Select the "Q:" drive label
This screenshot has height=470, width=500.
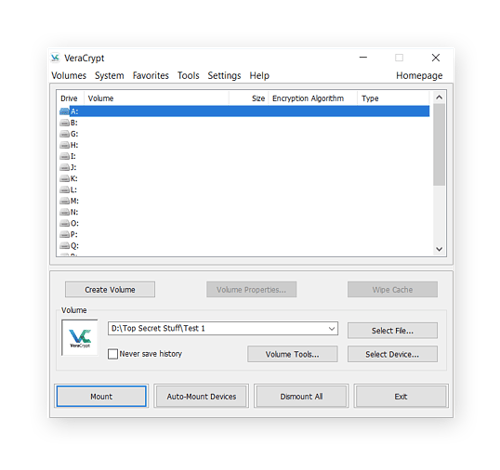pyautogui.click(x=74, y=246)
